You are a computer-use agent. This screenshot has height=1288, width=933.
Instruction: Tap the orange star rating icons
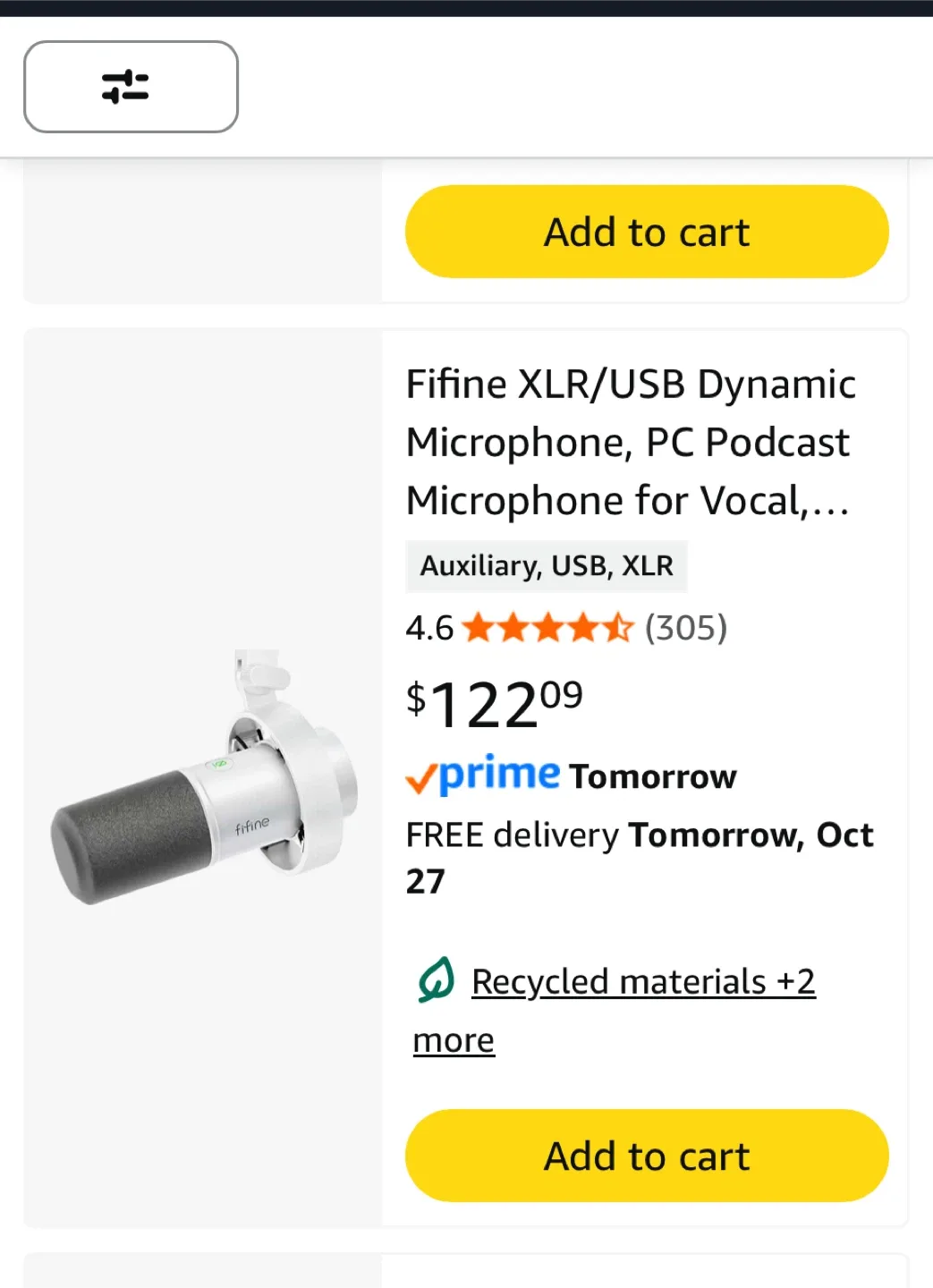(x=547, y=628)
